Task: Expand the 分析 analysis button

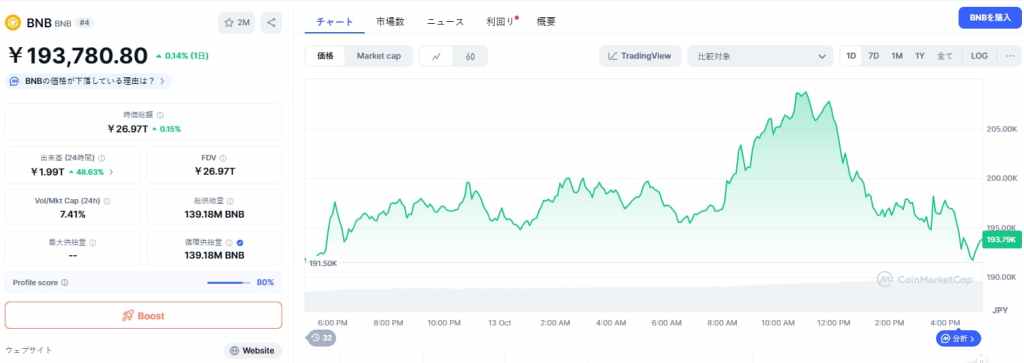Action: [958, 338]
